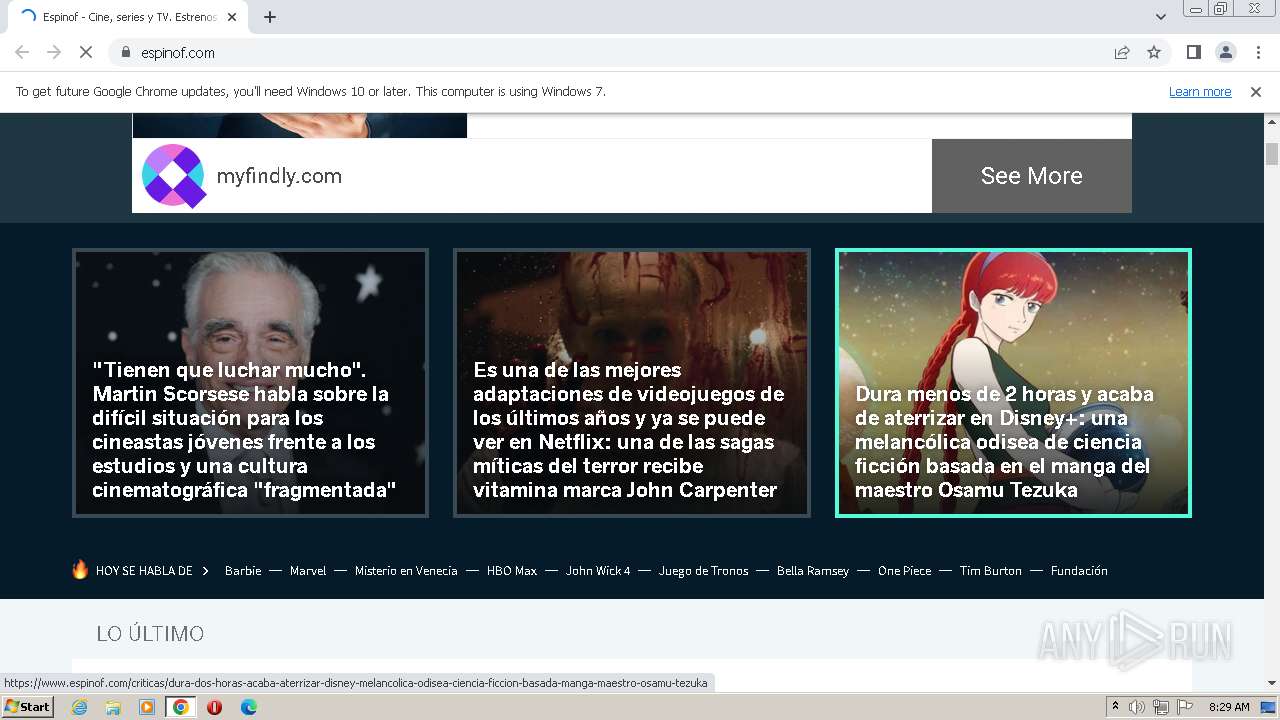
Task: Open Misterio en Venecia topic
Action: pos(406,571)
